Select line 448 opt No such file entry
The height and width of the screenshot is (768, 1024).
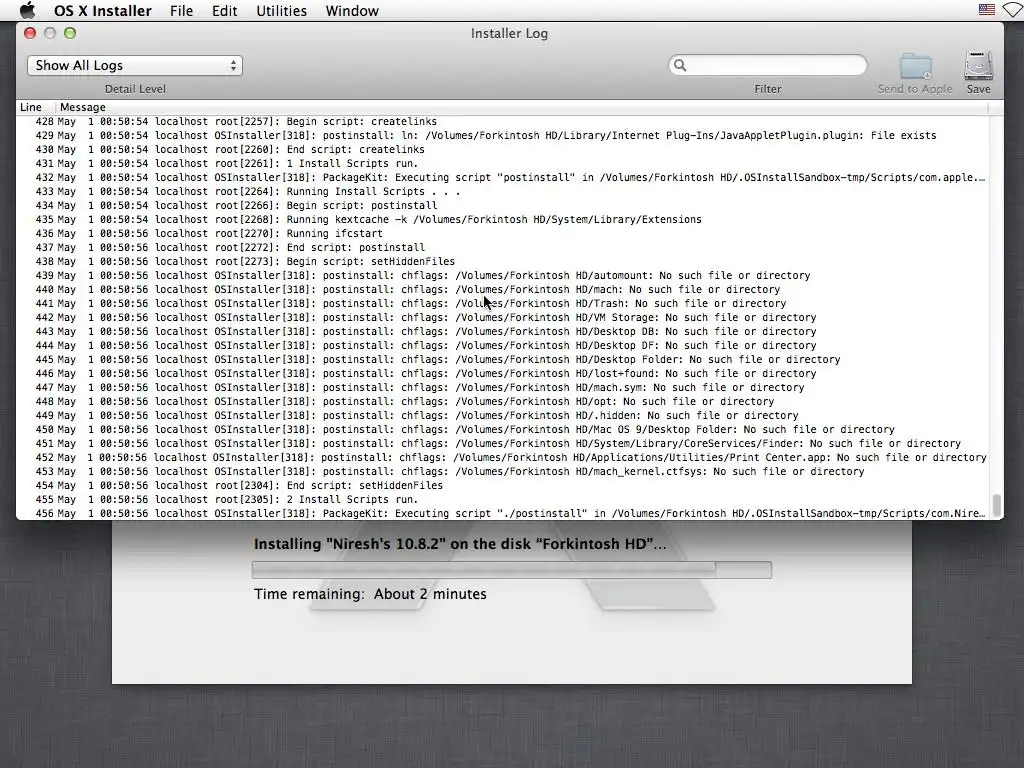pyautogui.click(x=503, y=402)
